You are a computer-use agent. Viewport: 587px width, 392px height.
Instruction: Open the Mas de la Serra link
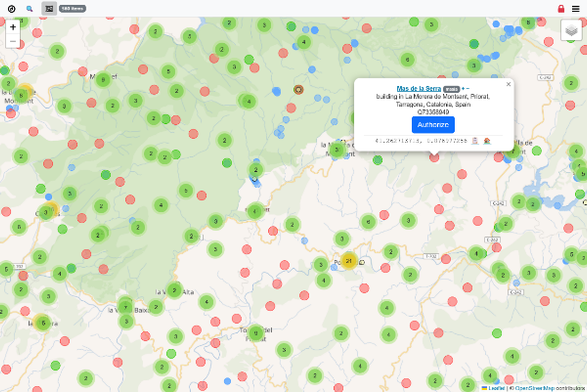click(x=419, y=89)
